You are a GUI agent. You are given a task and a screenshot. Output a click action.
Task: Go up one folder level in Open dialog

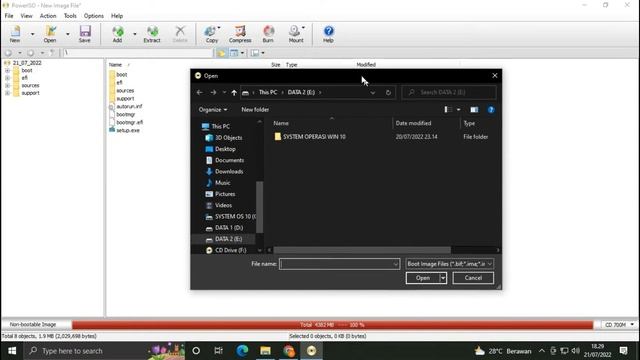234,93
